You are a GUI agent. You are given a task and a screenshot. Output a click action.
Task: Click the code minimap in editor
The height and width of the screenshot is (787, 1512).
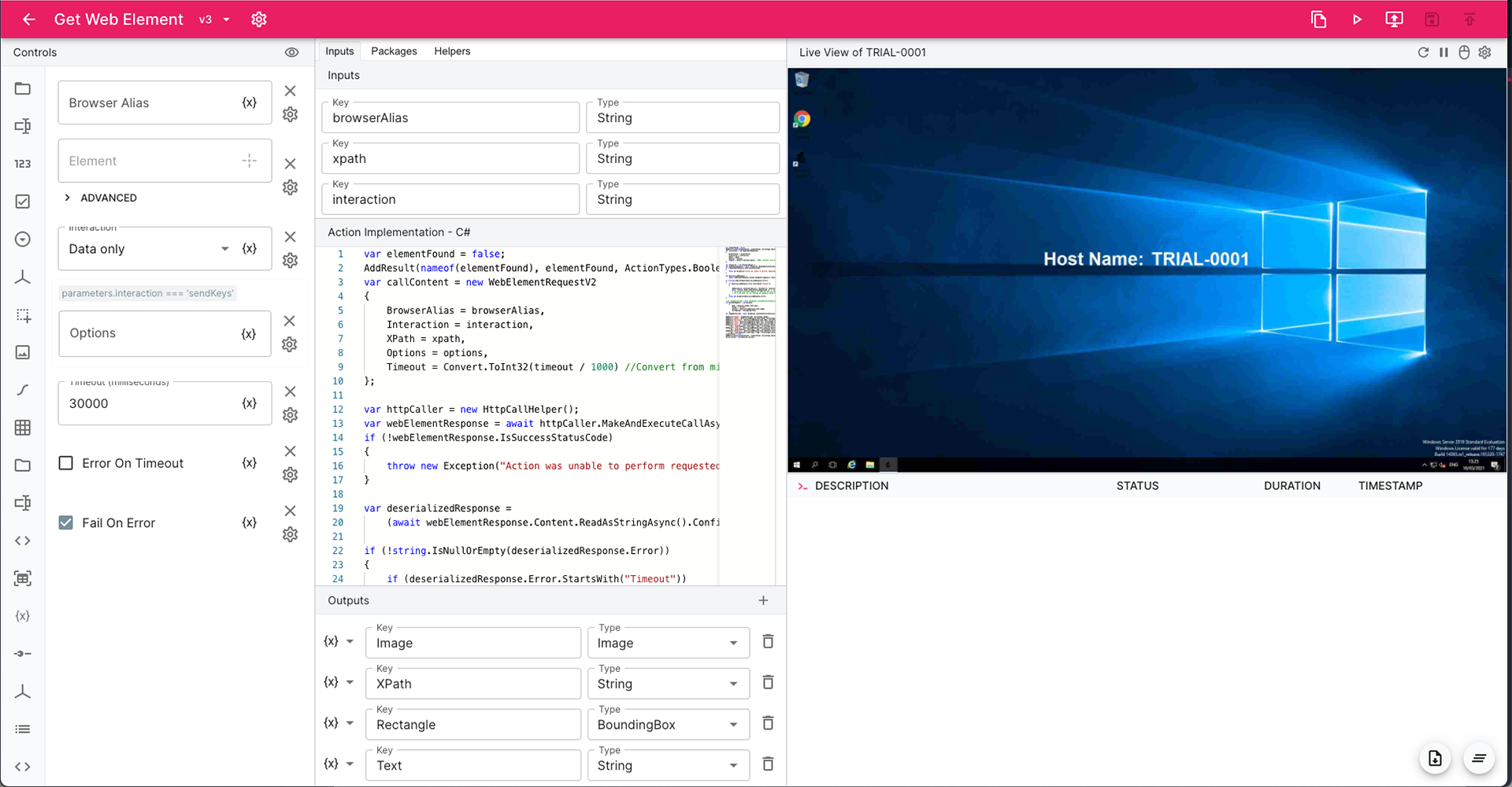[750, 291]
